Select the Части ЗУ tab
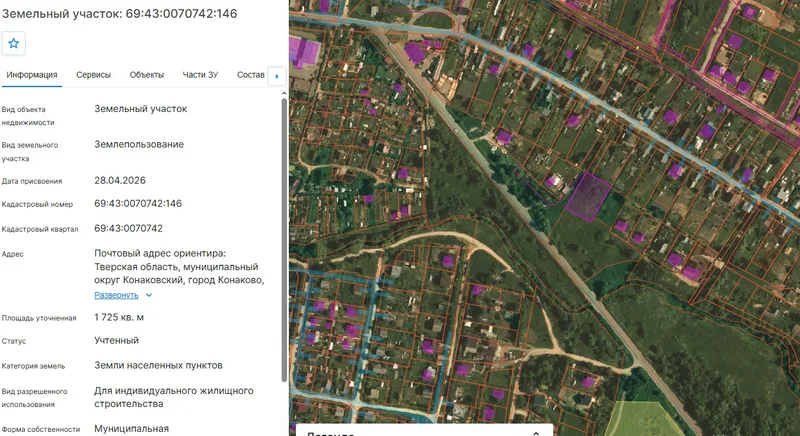The image size is (800, 436). [201, 75]
